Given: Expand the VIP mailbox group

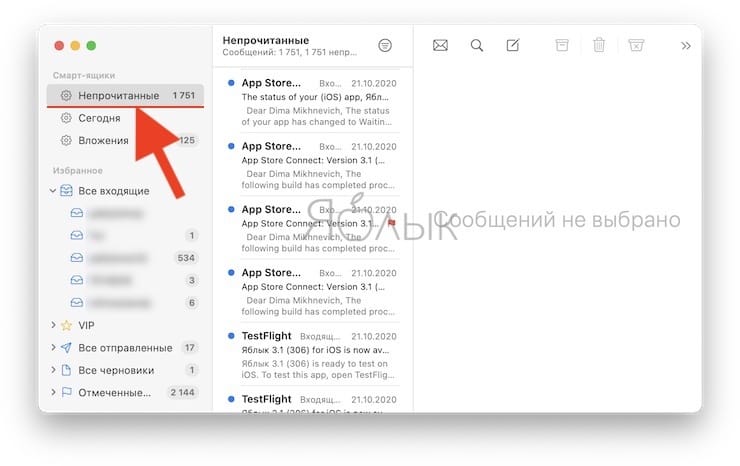Looking at the screenshot, I should coord(53,325).
